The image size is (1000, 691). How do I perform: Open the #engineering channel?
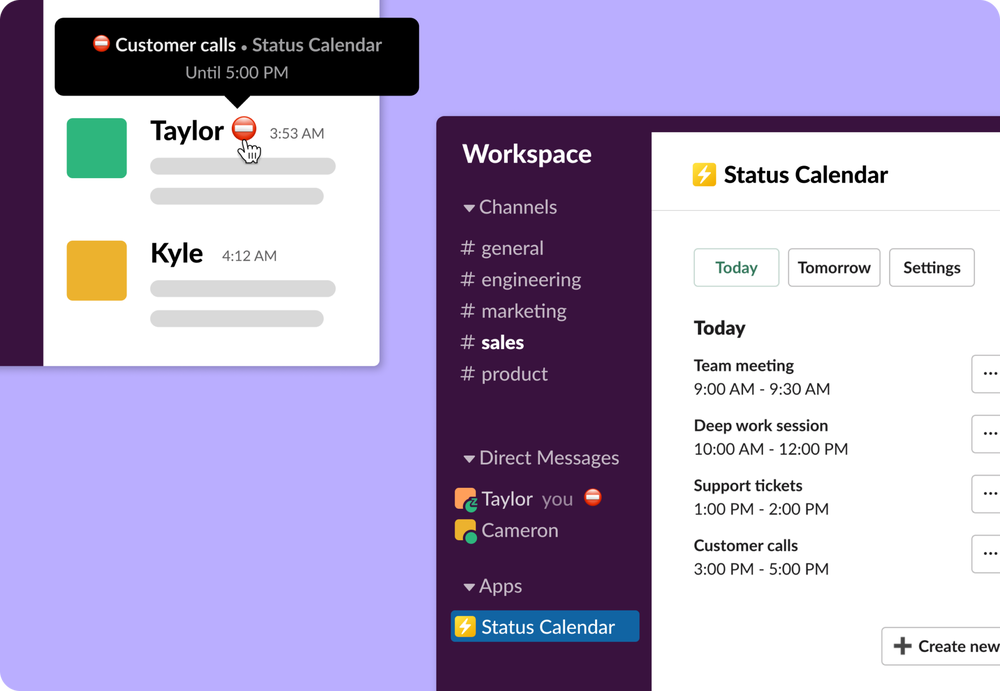[530, 280]
